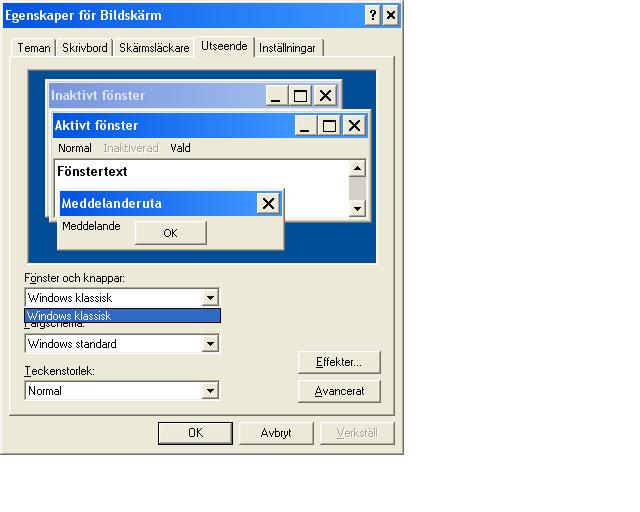Expand the Fönster och knappar dropdown arrow
The image size is (640, 512).
210,298
